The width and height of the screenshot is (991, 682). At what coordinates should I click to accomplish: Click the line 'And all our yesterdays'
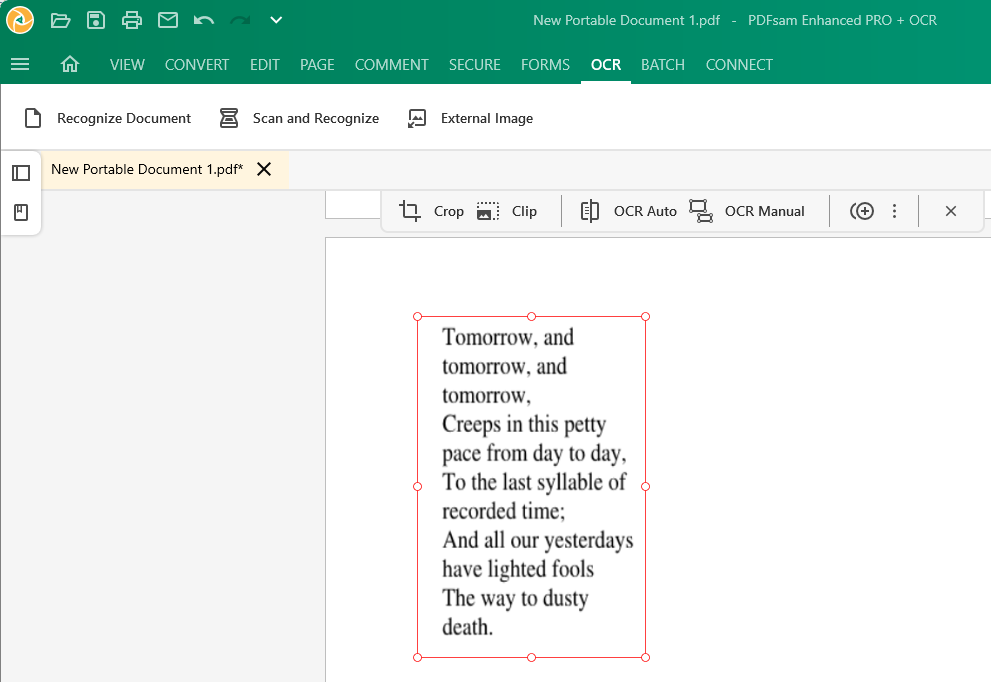click(538, 540)
